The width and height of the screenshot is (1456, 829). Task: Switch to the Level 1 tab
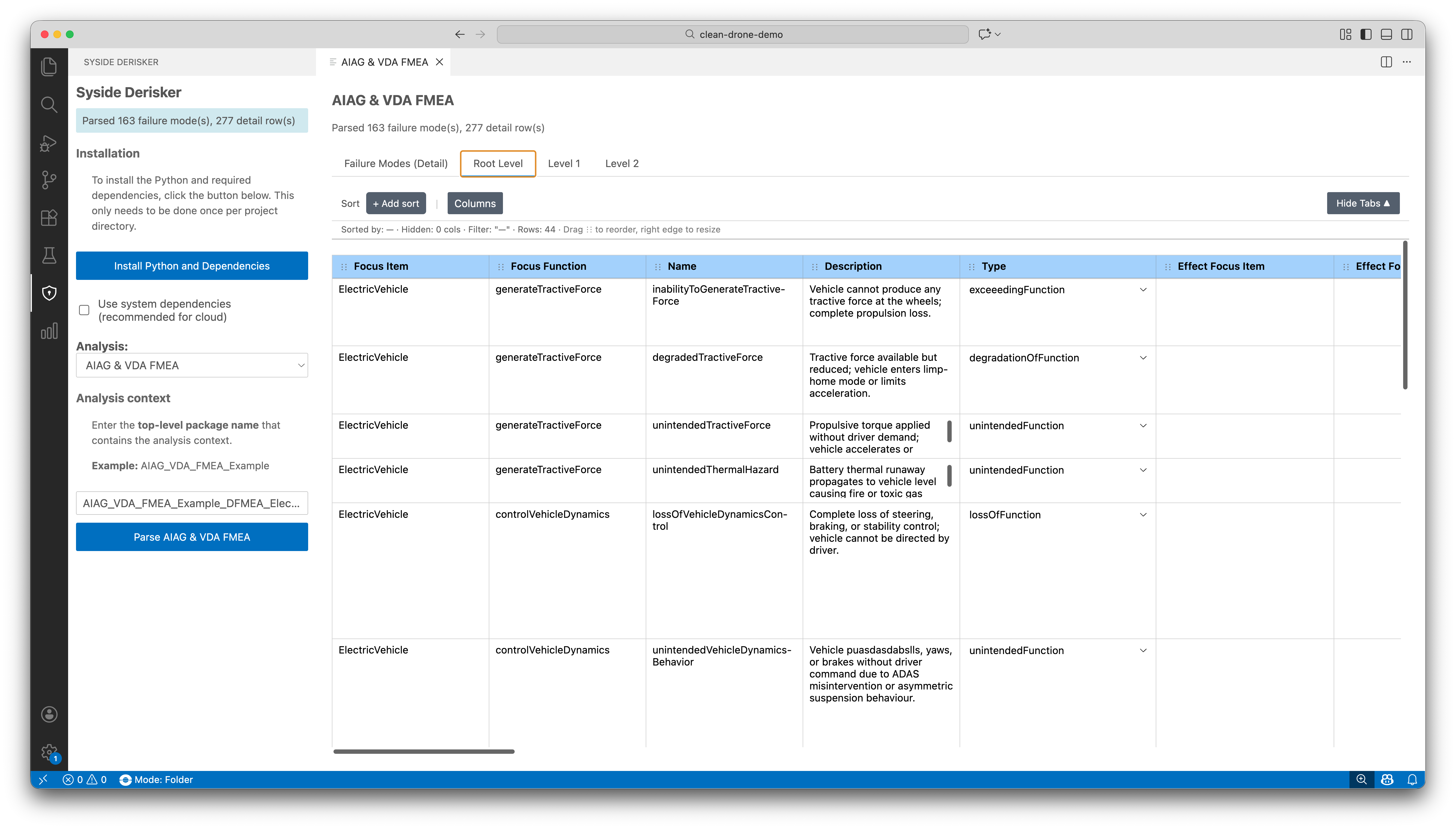tap(563, 164)
